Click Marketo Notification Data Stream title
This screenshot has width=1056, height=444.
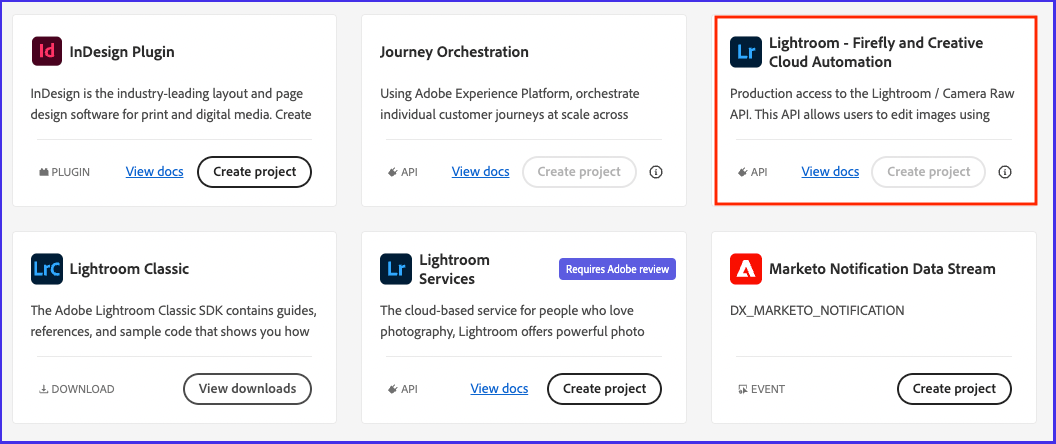click(882, 269)
